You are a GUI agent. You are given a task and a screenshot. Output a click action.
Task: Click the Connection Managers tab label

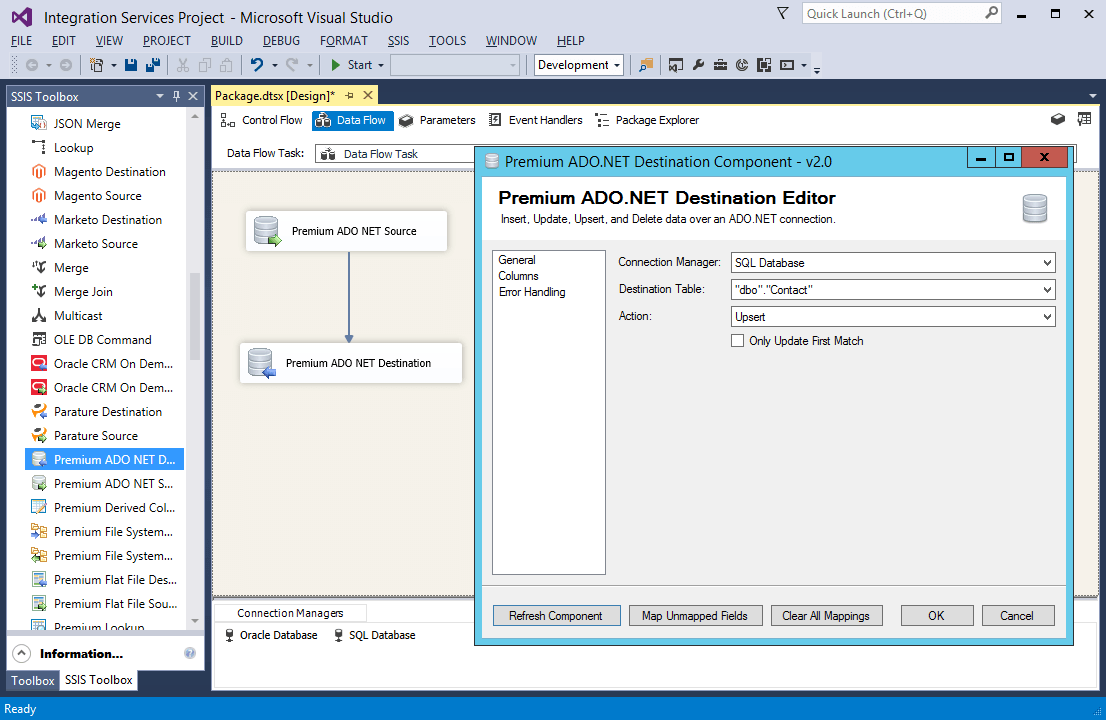click(290, 613)
